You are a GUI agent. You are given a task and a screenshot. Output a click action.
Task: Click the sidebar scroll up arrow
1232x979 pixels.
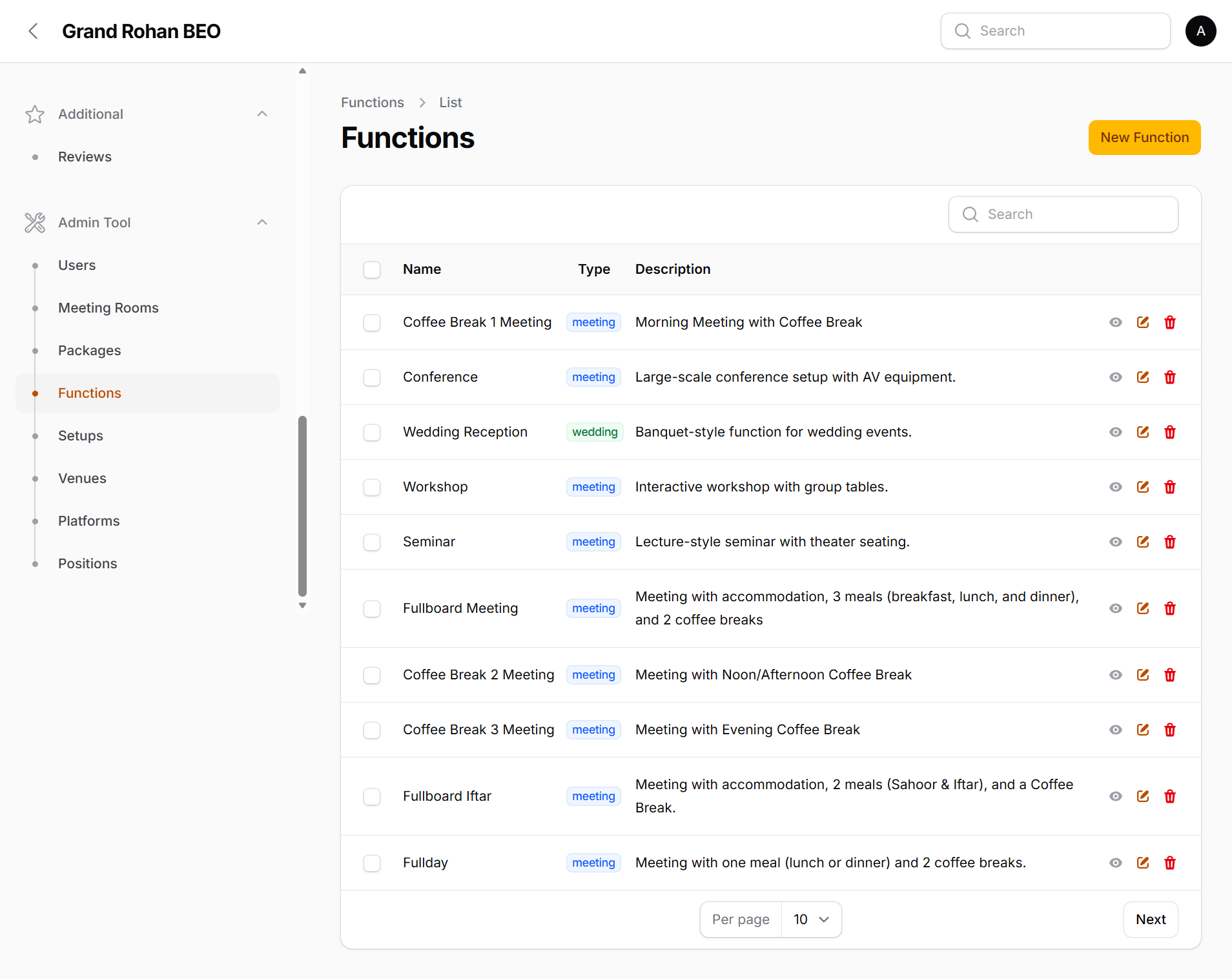[x=302, y=71]
